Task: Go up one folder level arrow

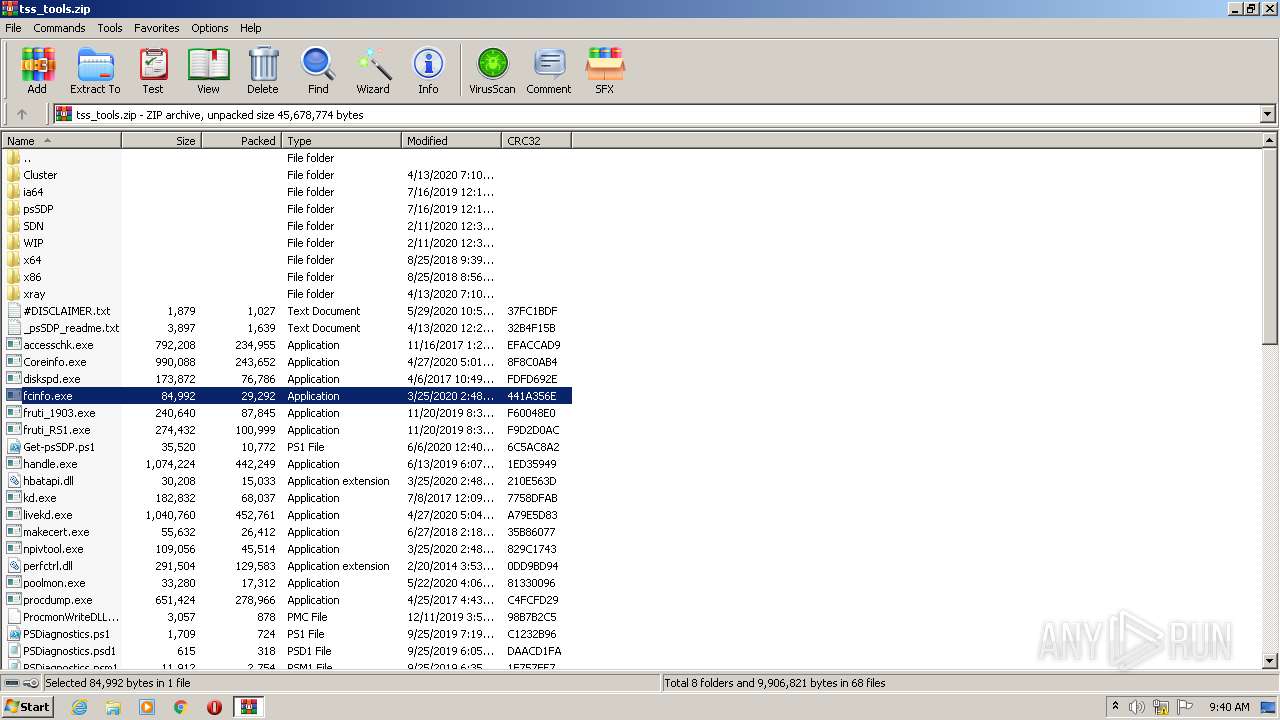Action: pos(22,115)
